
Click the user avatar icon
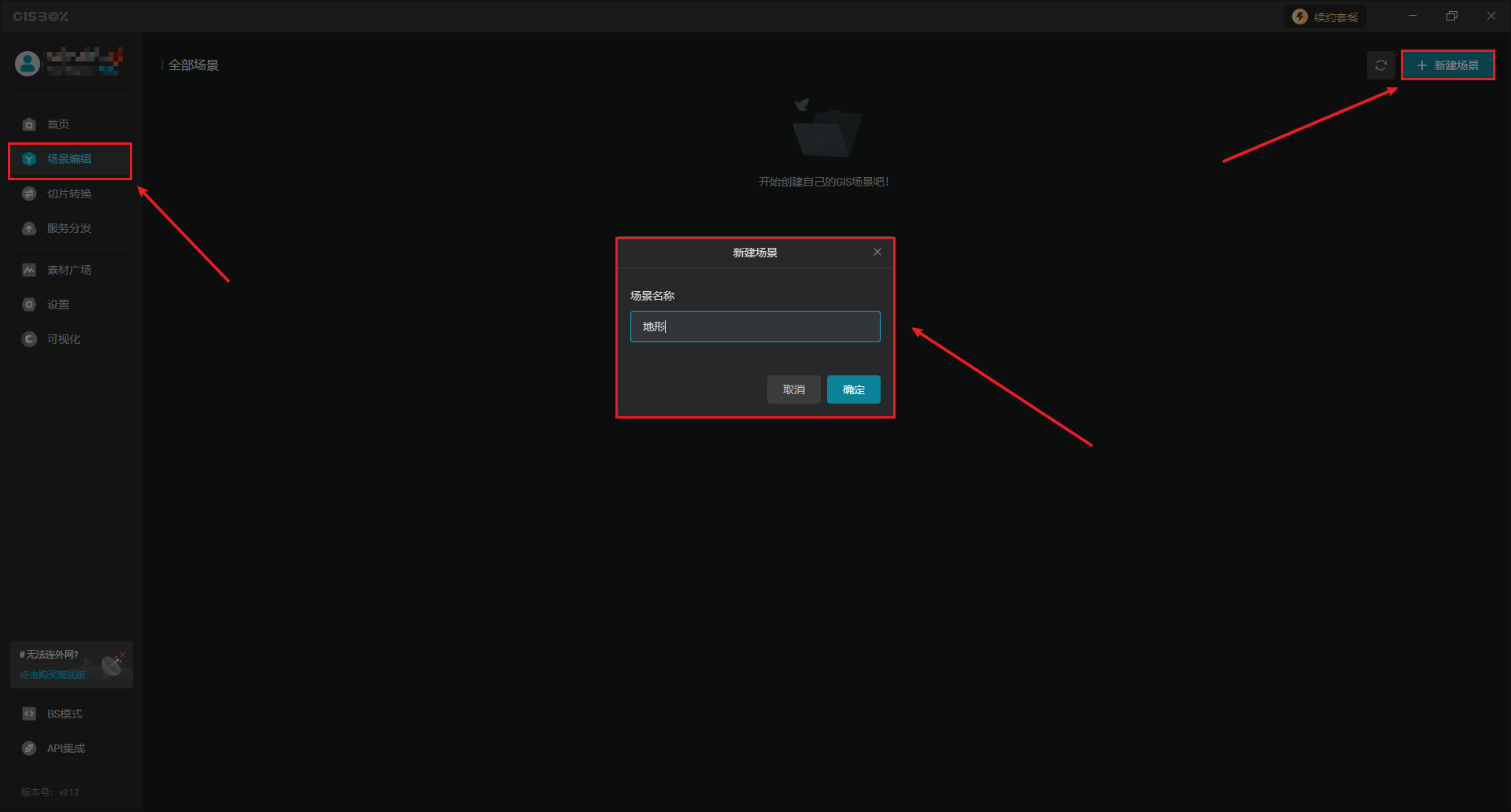point(28,64)
